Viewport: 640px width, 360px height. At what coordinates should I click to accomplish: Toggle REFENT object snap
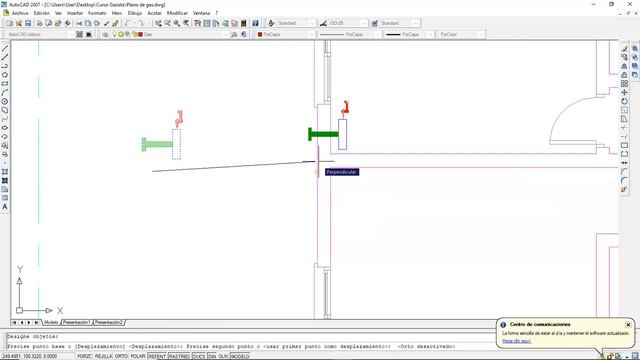[157, 356]
